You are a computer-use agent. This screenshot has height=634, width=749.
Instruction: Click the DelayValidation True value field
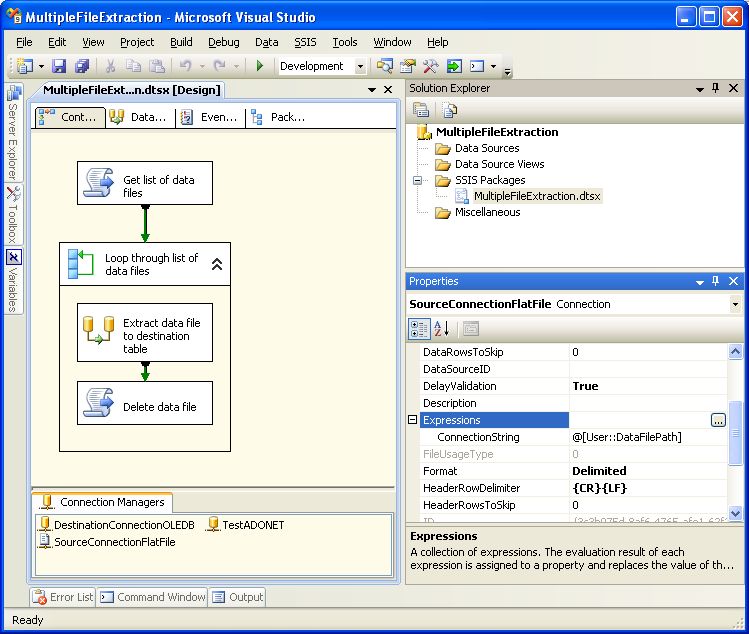[648, 386]
